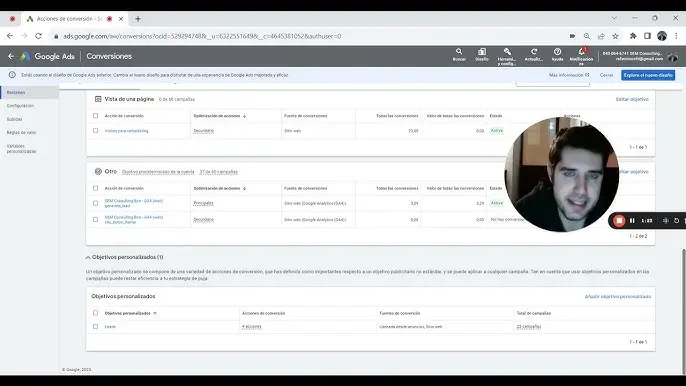Go back in browser history
This screenshot has width=686, height=386.
point(10,36)
